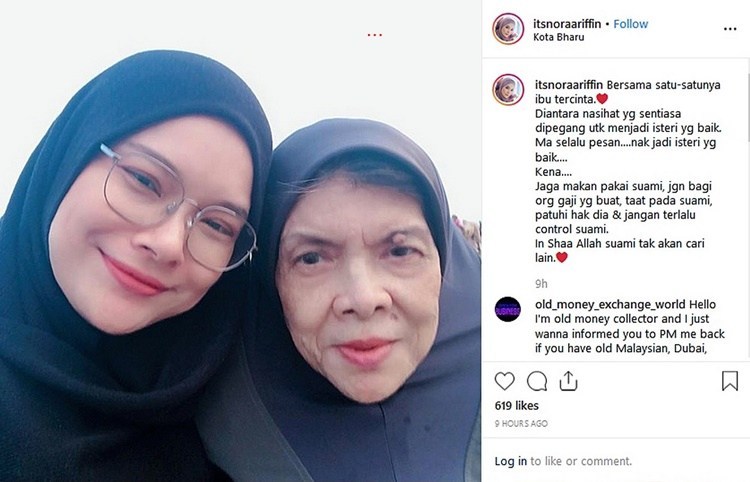750x482 pixels.
Task: Click the 9 HOURS AGO timestamp
Action: pyautogui.click(x=521, y=424)
